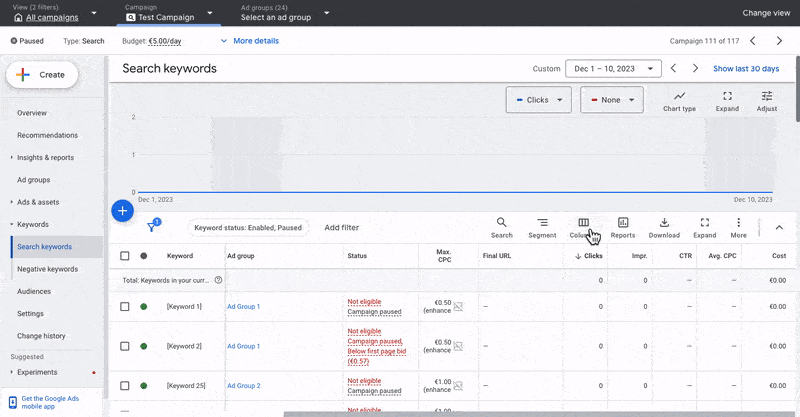Edit the budget €5.00/day
800x417 pixels.
tap(165, 41)
